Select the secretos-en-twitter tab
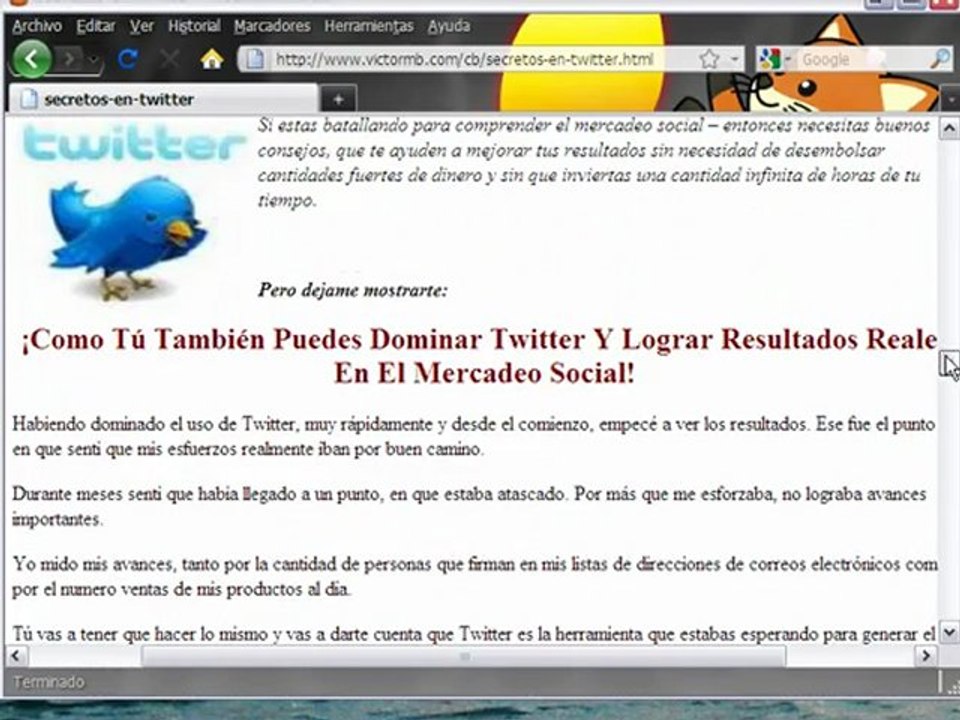This screenshot has width=960, height=720. point(164,99)
